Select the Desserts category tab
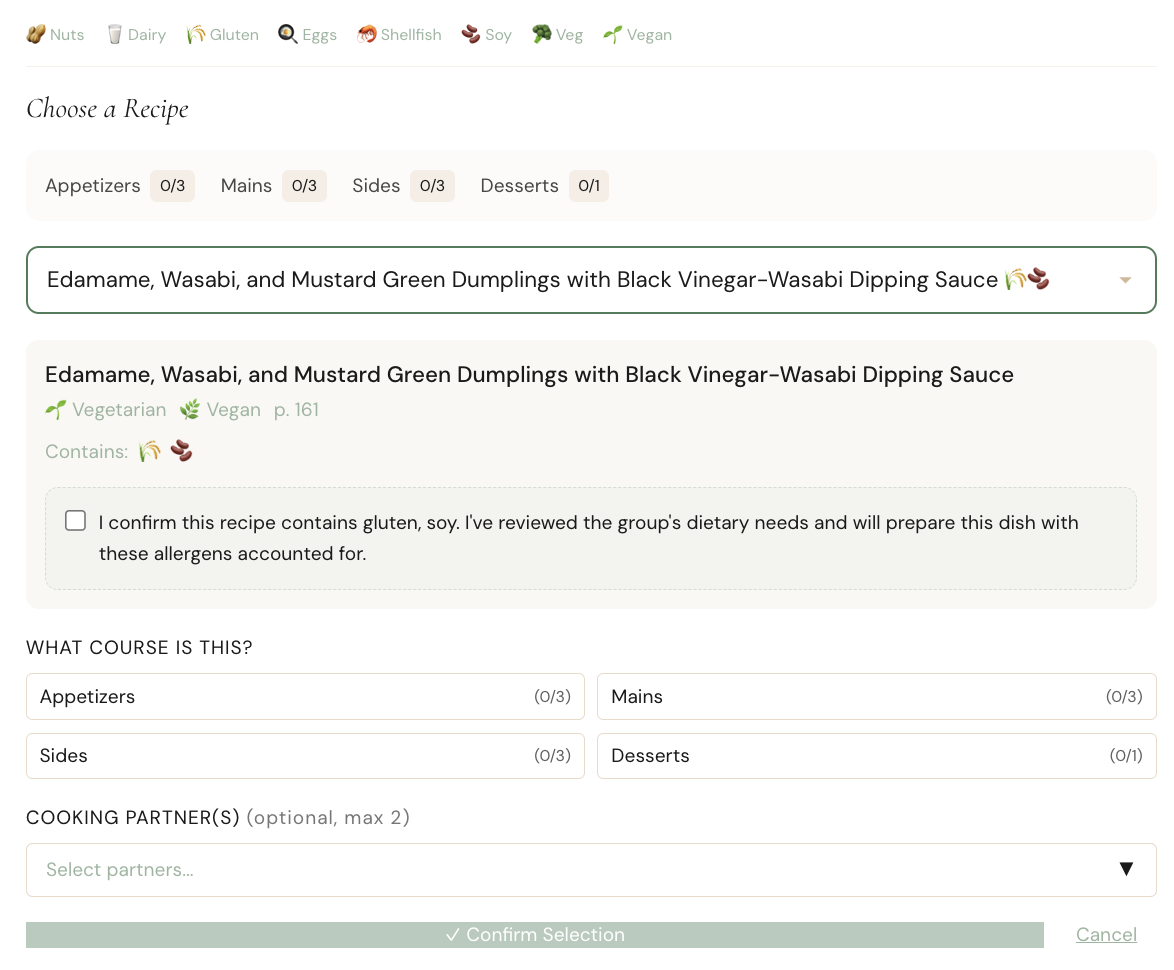This screenshot has width=1174, height=970. [x=519, y=186]
